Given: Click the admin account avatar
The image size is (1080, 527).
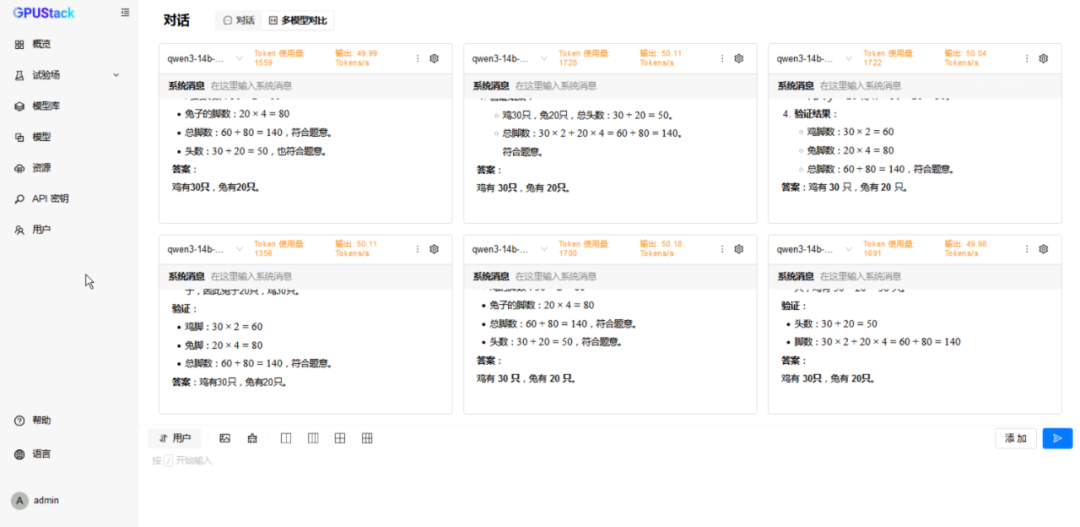Looking at the screenshot, I should (19, 501).
